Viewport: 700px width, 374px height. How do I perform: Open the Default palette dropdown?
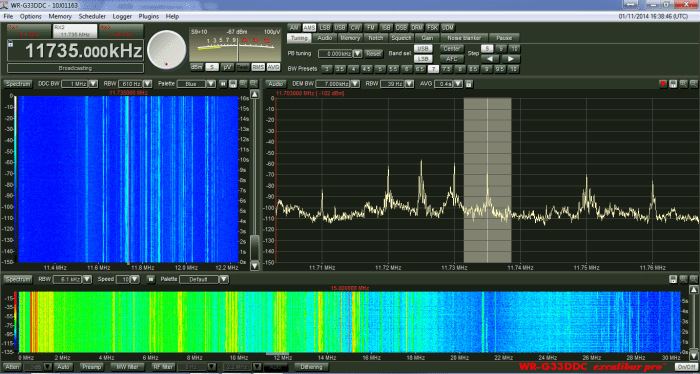click(x=224, y=279)
